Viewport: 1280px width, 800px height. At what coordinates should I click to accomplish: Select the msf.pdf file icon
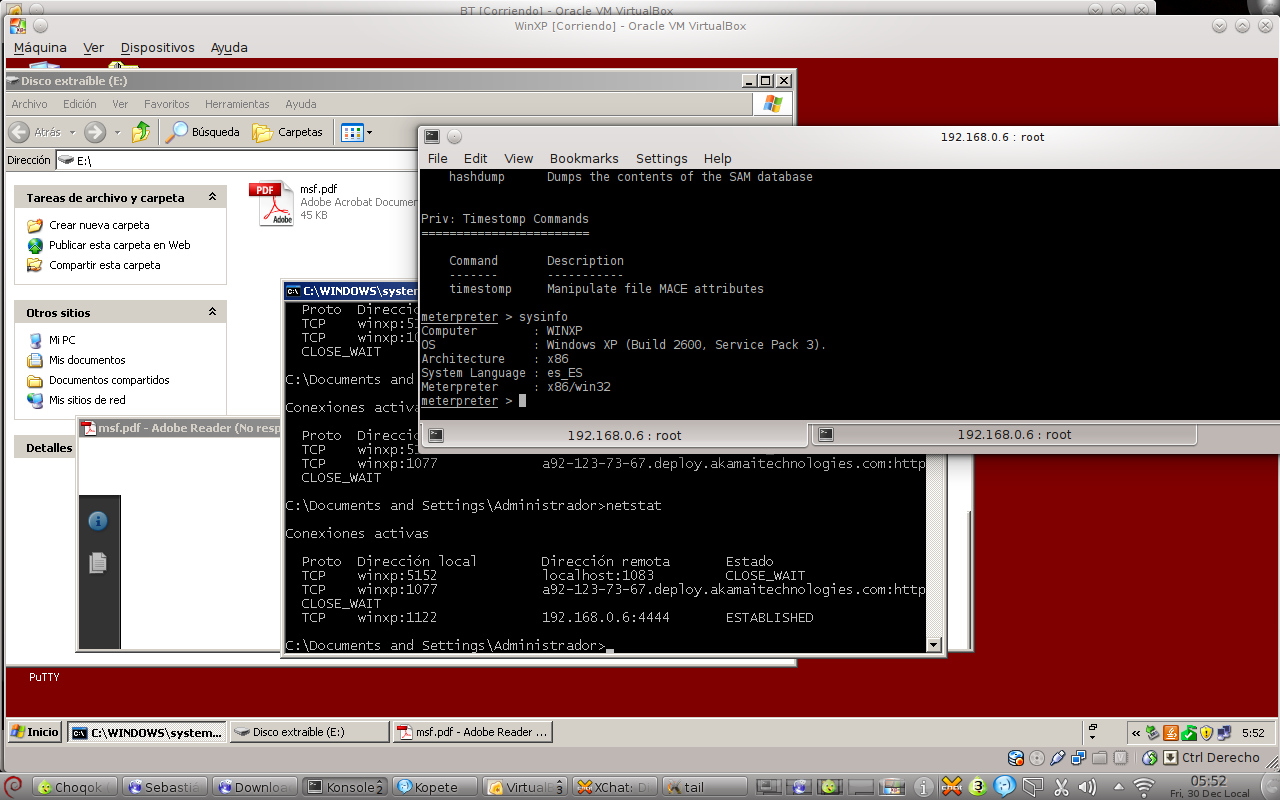(x=271, y=203)
